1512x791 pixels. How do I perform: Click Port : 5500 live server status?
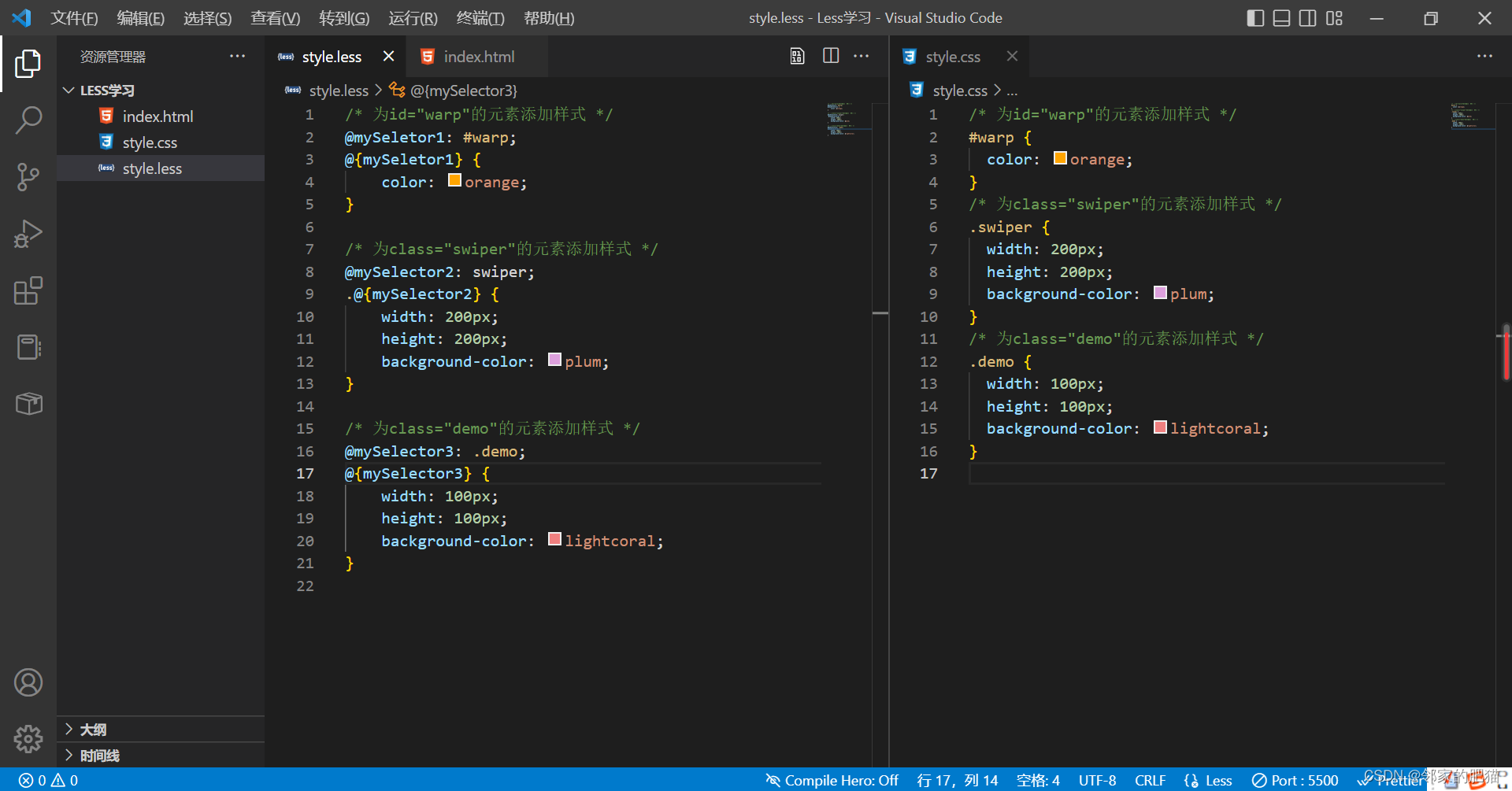point(1295,780)
